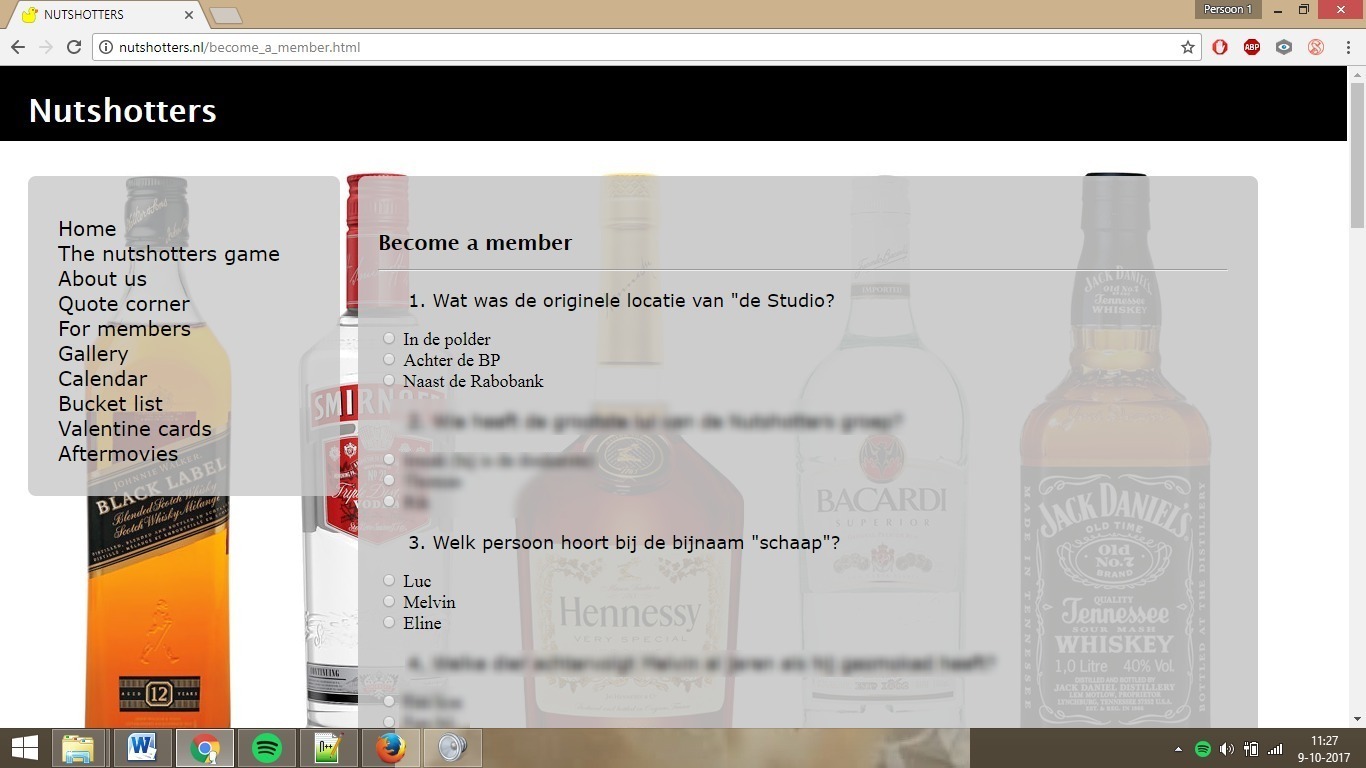The height and width of the screenshot is (768, 1366).
Task: Go to 'The nutshotters game' page
Action: [169, 254]
